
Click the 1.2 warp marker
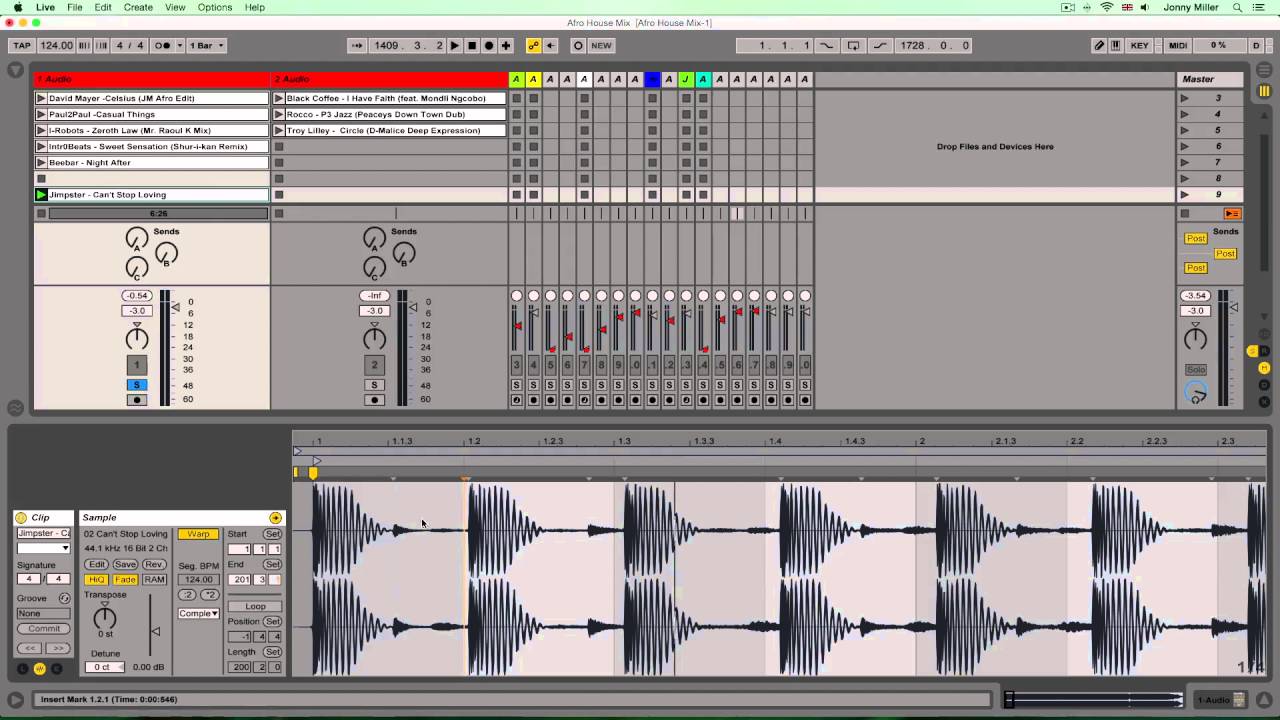(466, 480)
